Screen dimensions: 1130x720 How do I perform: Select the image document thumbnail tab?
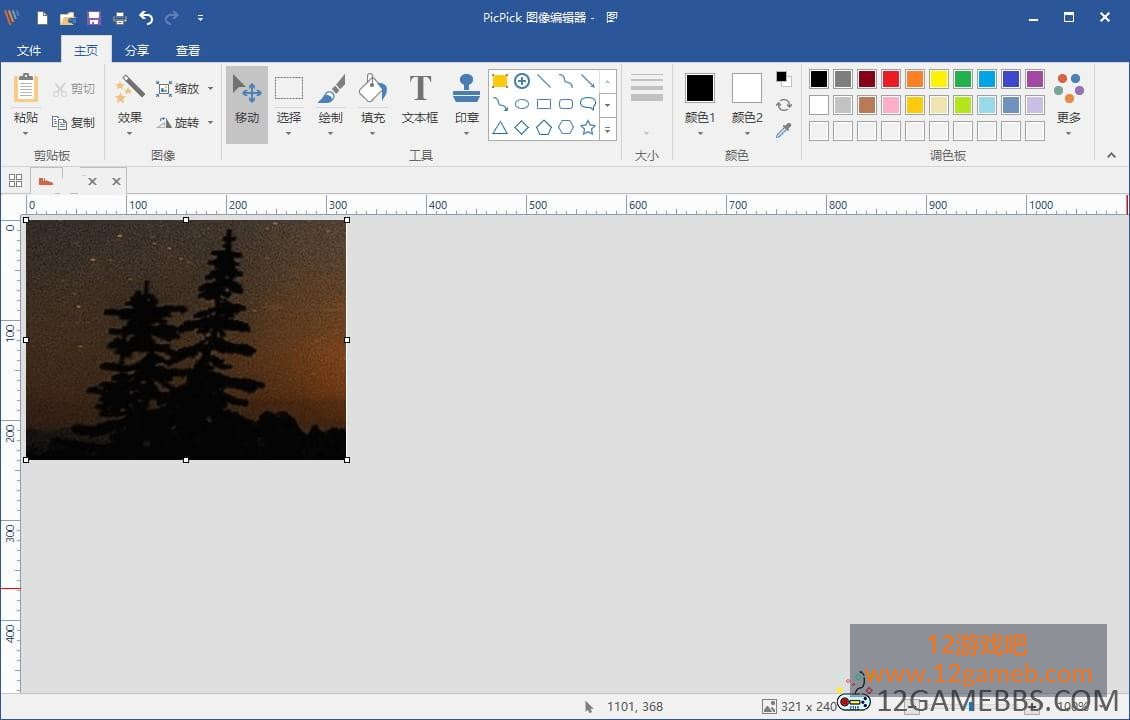pos(46,181)
